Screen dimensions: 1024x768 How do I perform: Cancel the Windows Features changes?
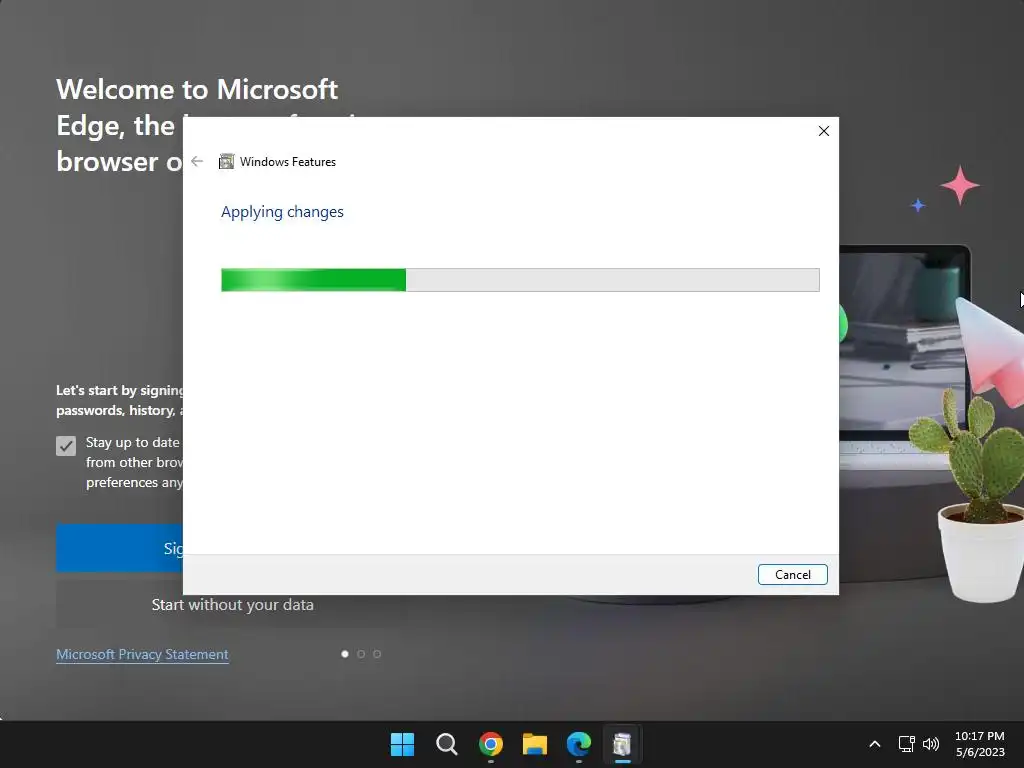click(x=792, y=575)
